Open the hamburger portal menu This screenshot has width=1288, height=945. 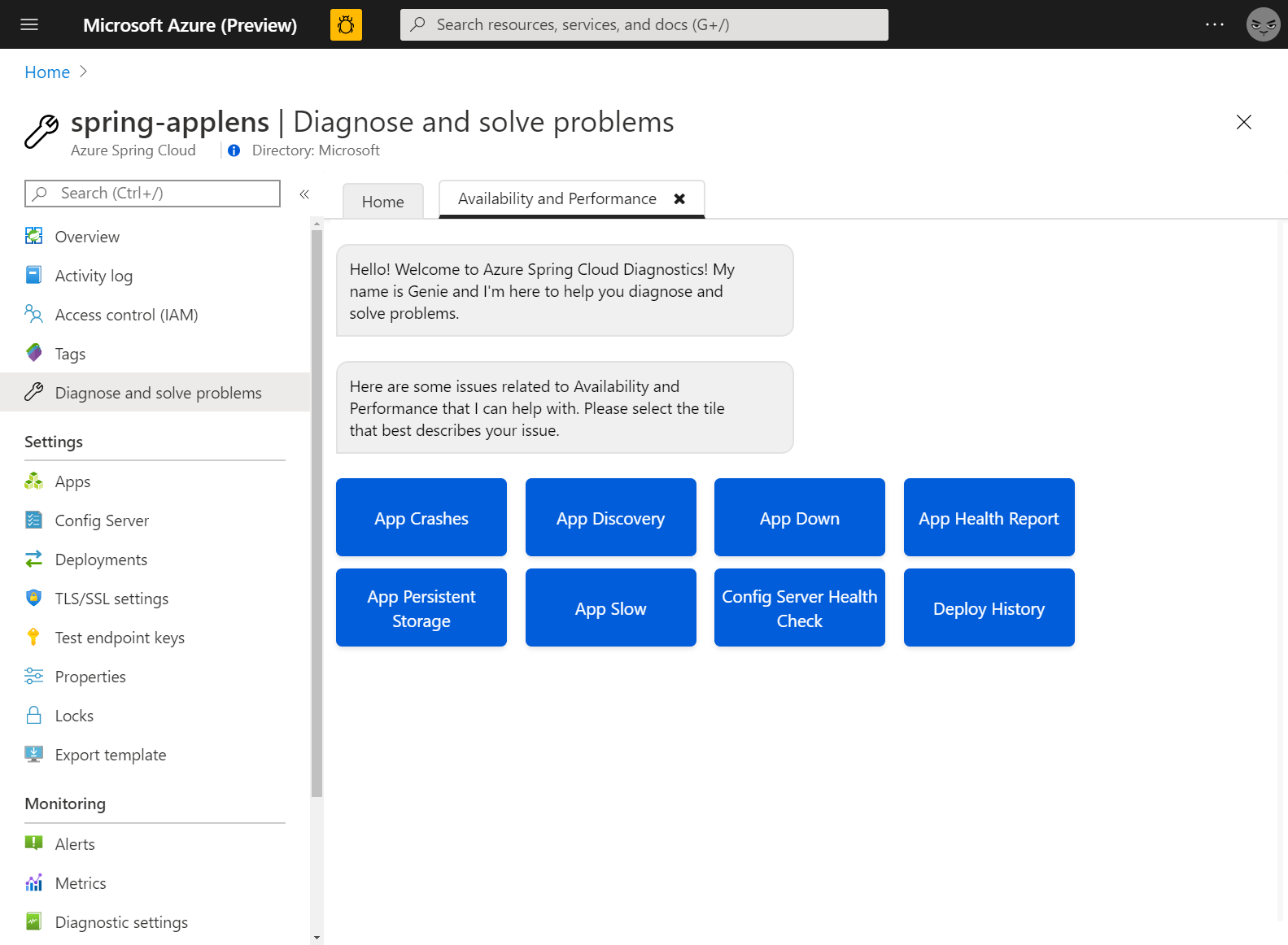coord(29,24)
